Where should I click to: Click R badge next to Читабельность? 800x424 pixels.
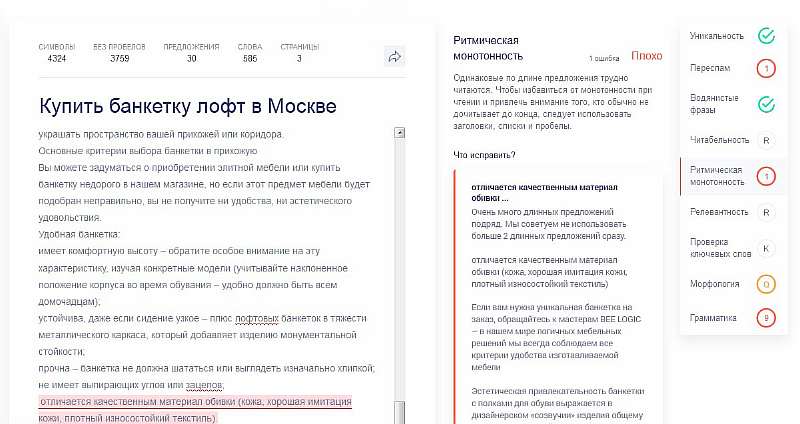pos(766,141)
